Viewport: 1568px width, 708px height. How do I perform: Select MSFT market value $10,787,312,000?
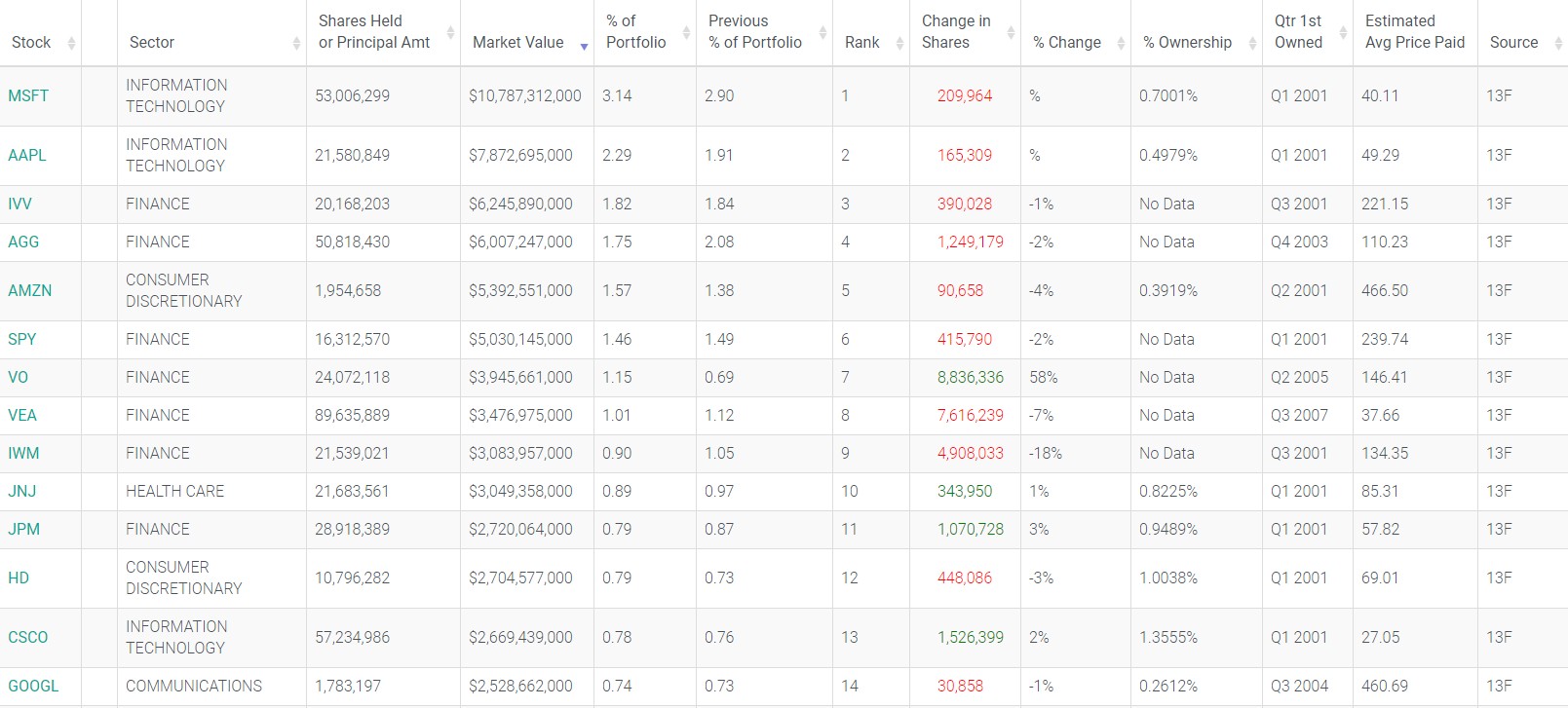coord(525,96)
